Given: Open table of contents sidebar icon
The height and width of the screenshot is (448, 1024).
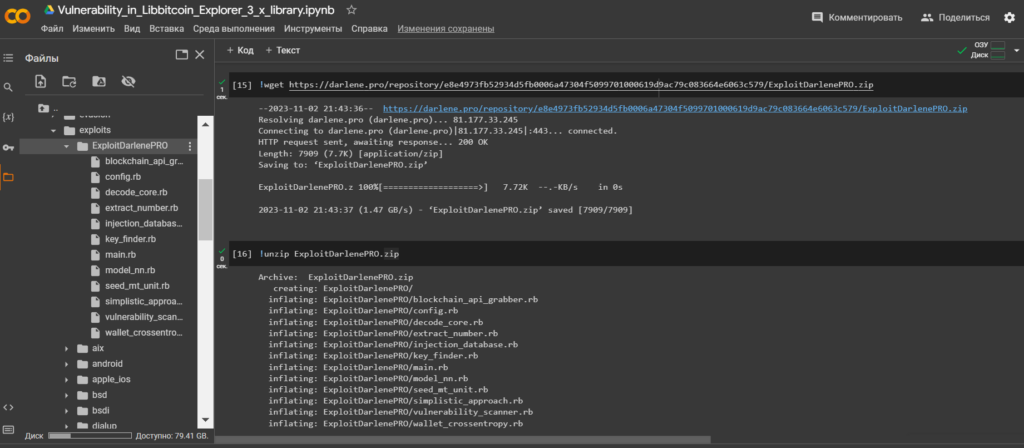Looking at the screenshot, I should [8, 58].
